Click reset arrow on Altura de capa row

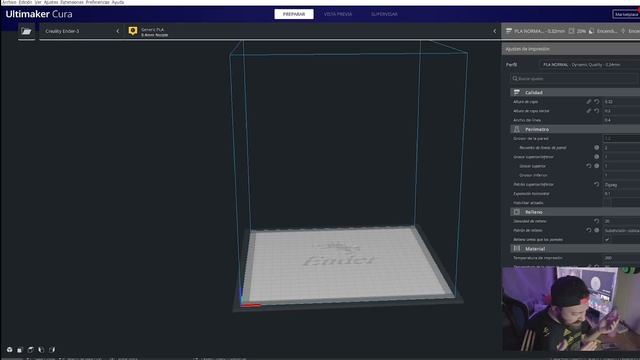point(597,101)
